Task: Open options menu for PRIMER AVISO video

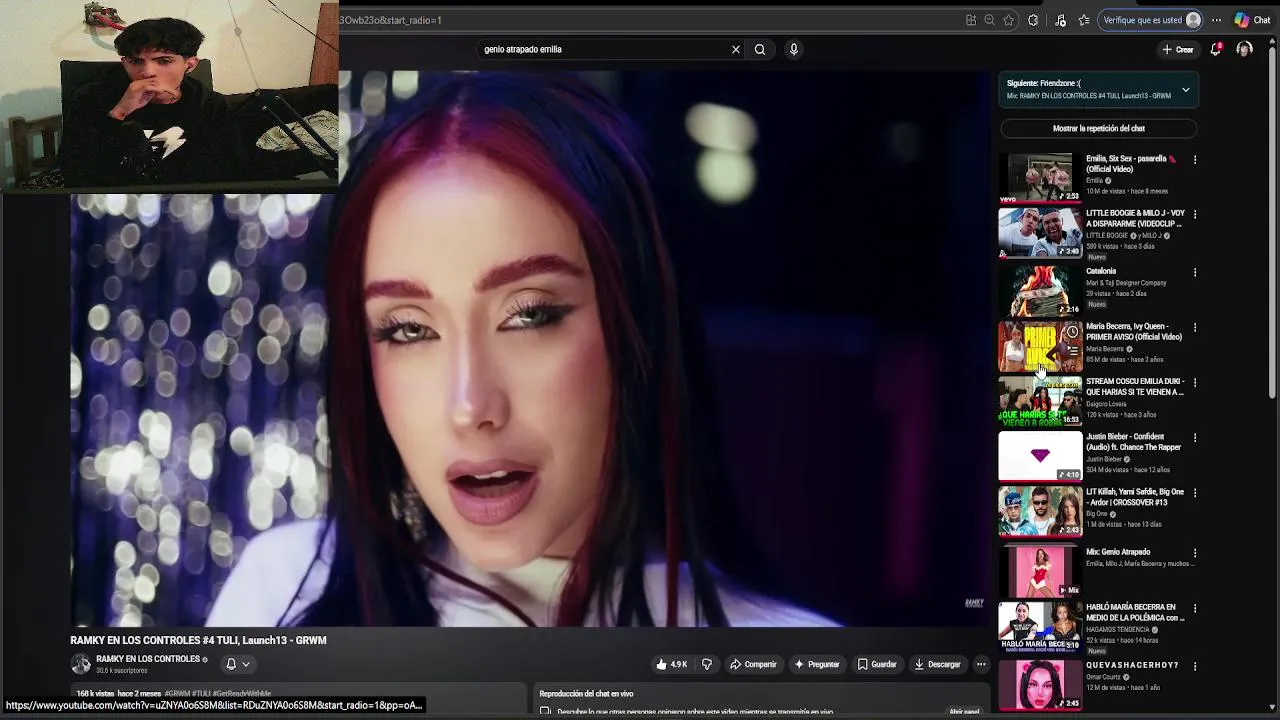Action: pos(1194,328)
